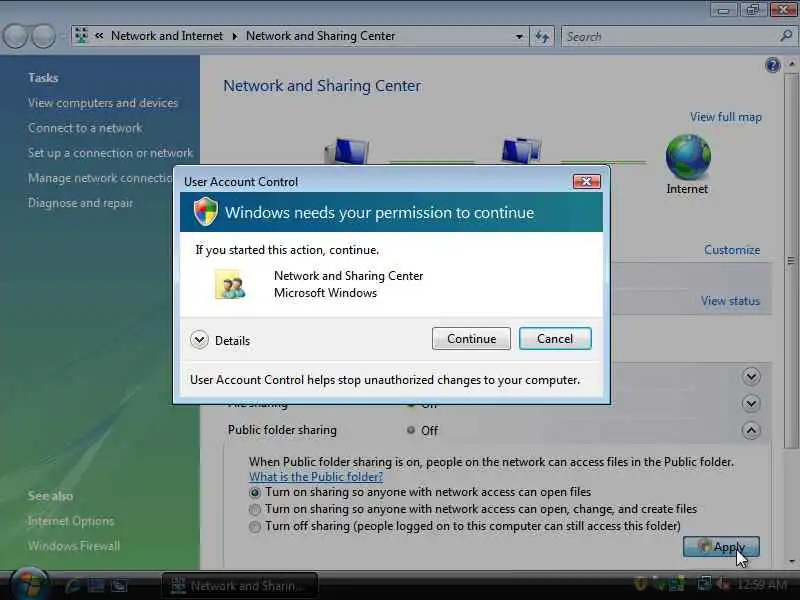
Task: Click Network and Sharing Center breadcrumb
Action: pyautogui.click(x=320, y=36)
